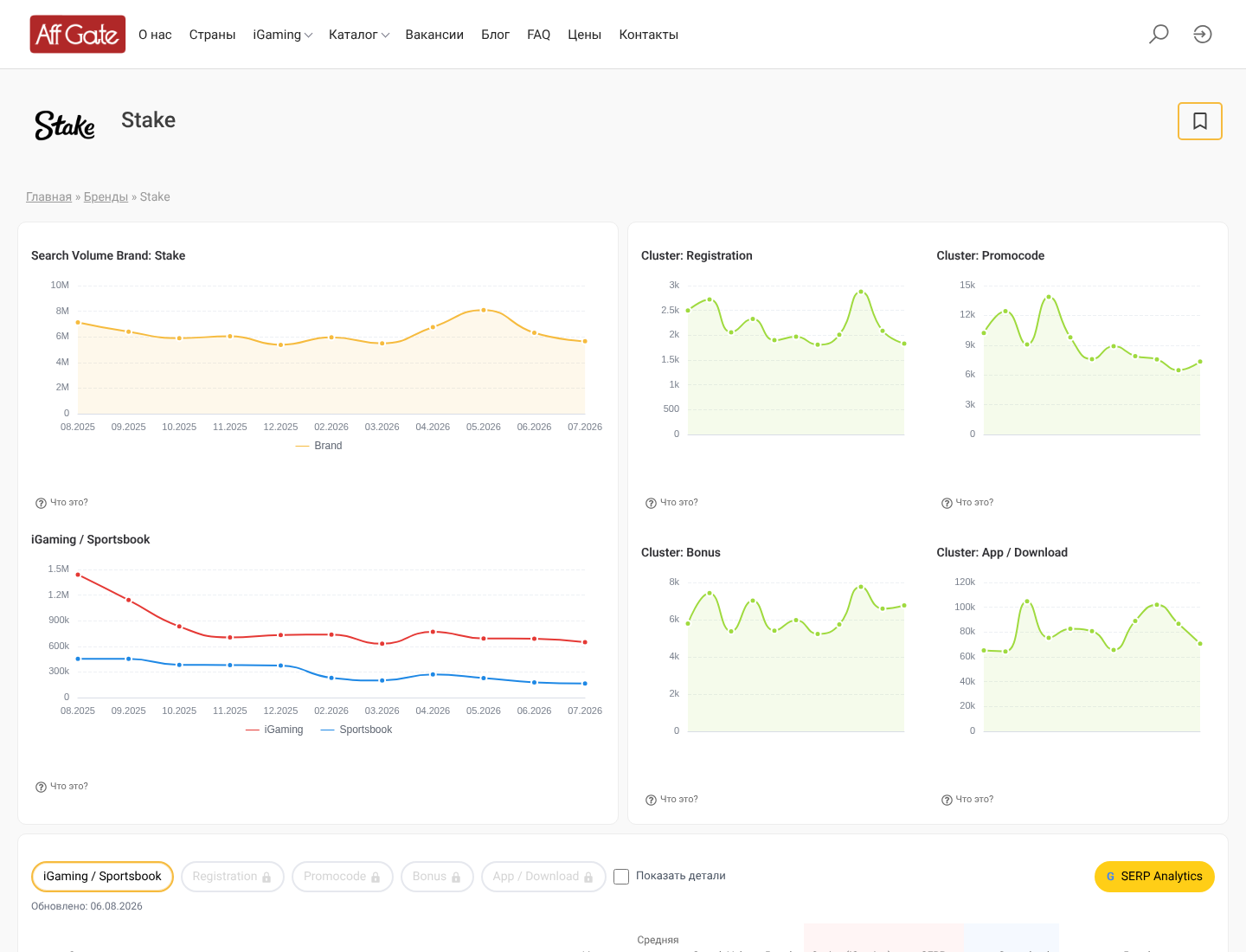The width and height of the screenshot is (1246, 952).
Task: Click the iGaming / Sportsbook chart heading
Action: [x=91, y=539]
